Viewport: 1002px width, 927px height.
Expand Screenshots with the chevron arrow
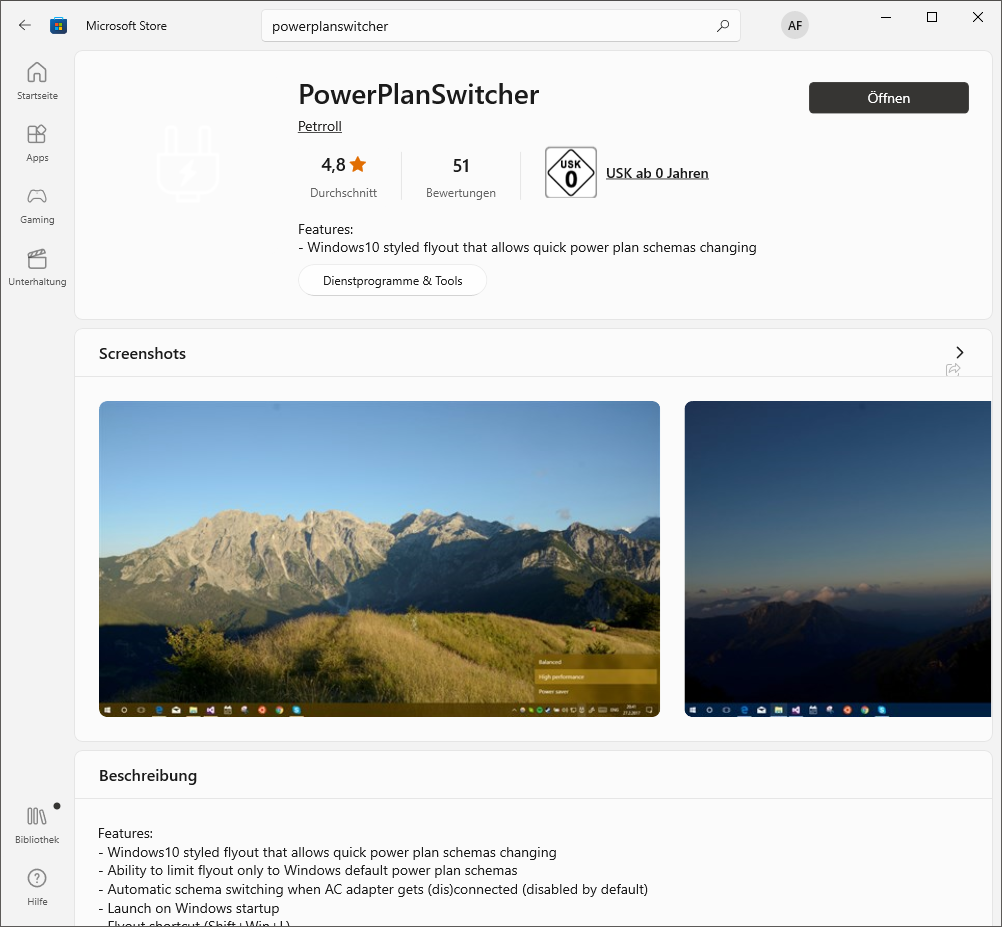coord(959,352)
